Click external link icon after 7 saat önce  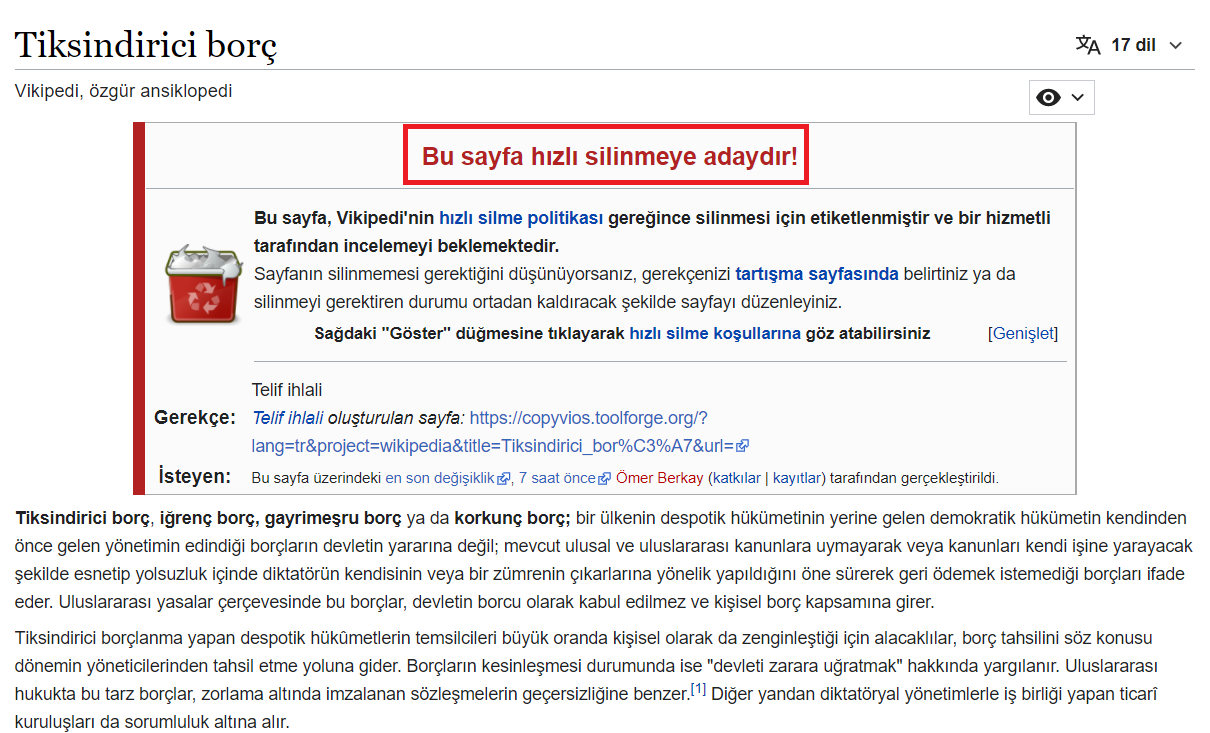point(604,479)
